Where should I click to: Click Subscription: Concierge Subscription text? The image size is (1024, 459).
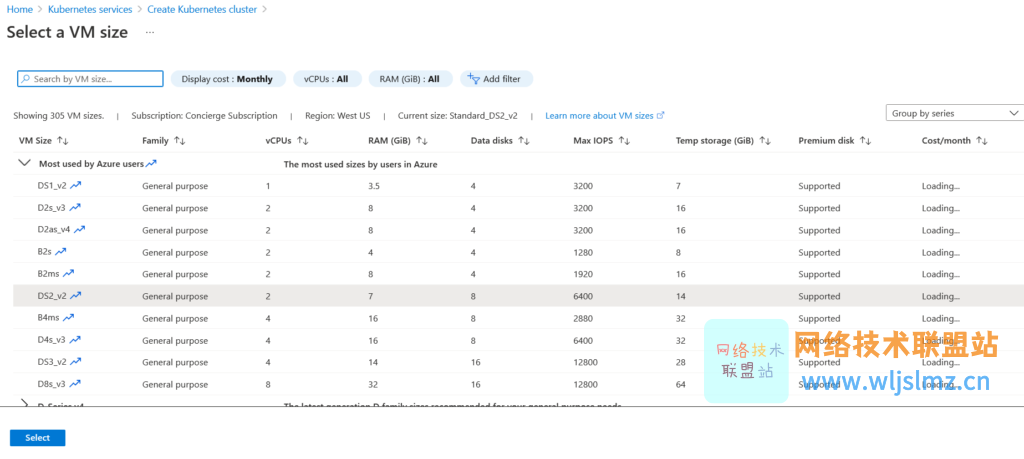point(204,116)
